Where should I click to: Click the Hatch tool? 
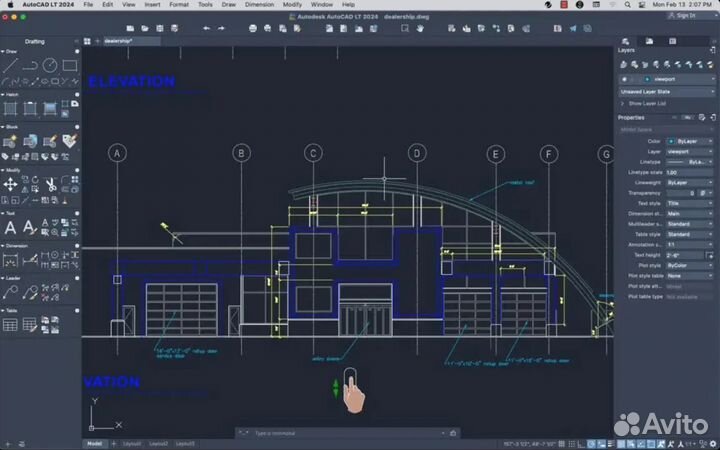tap(10, 109)
